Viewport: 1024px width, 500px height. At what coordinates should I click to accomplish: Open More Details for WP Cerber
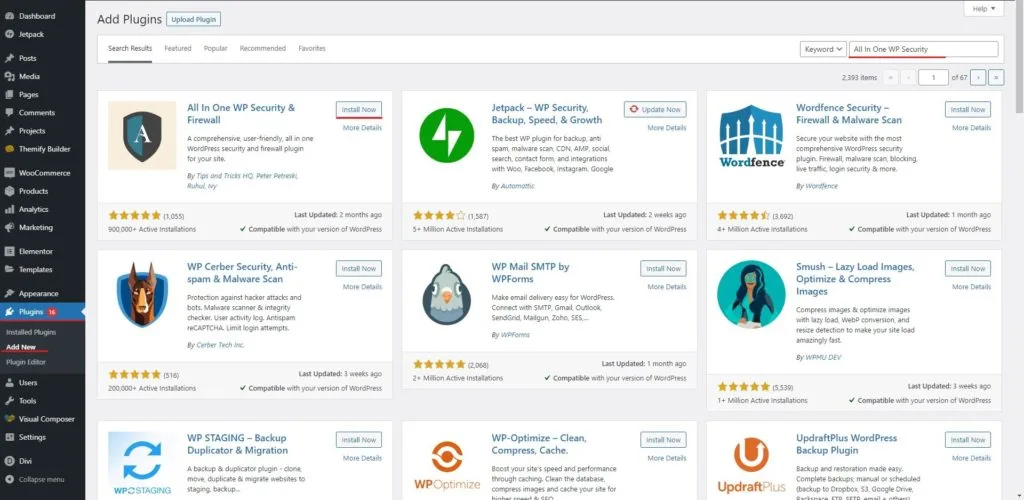click(362, 287)
